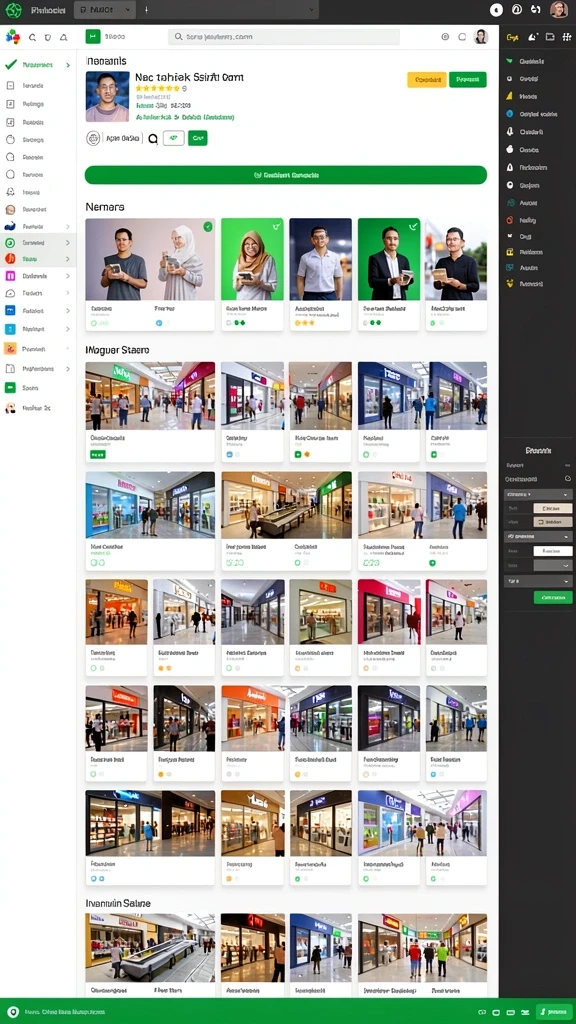Select the green checkmark item in left sidebar
576x1024 pixels.
tap(38, 65)
